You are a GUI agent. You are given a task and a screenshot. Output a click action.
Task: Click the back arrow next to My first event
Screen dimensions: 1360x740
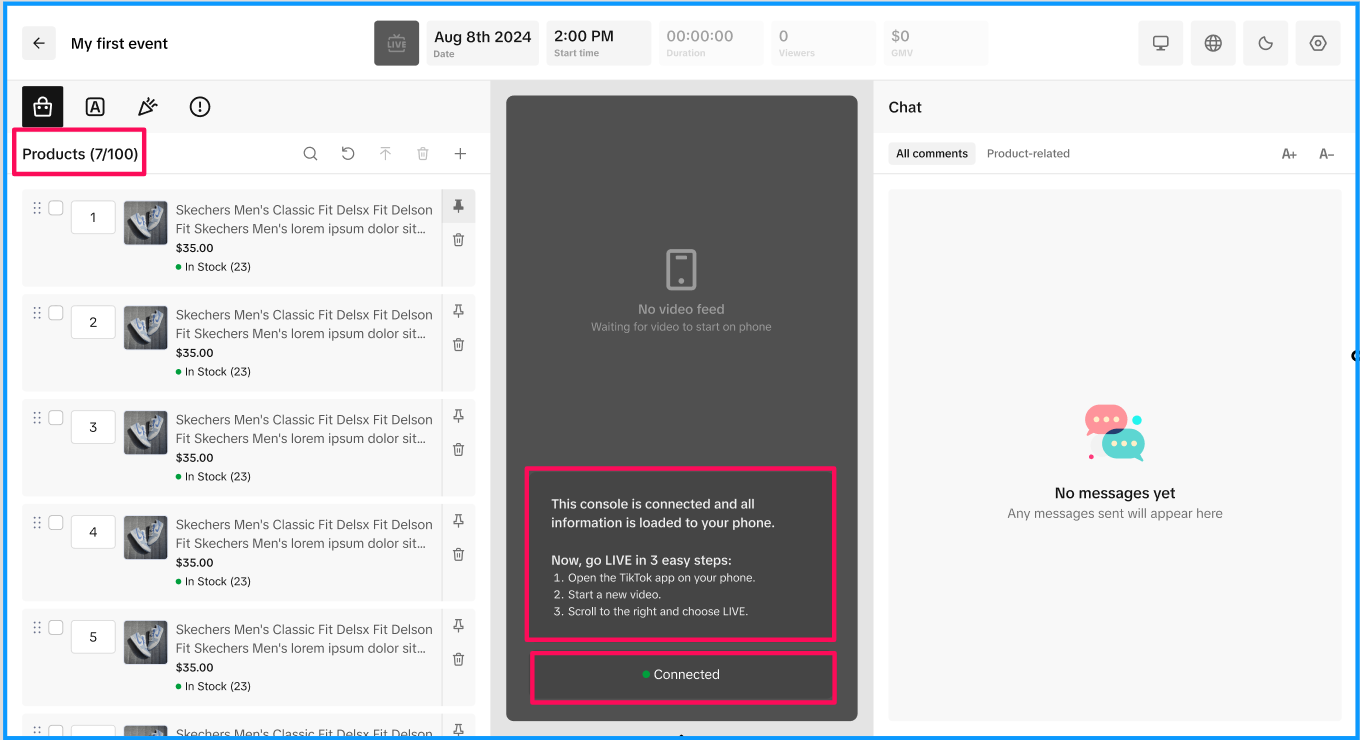39,44
